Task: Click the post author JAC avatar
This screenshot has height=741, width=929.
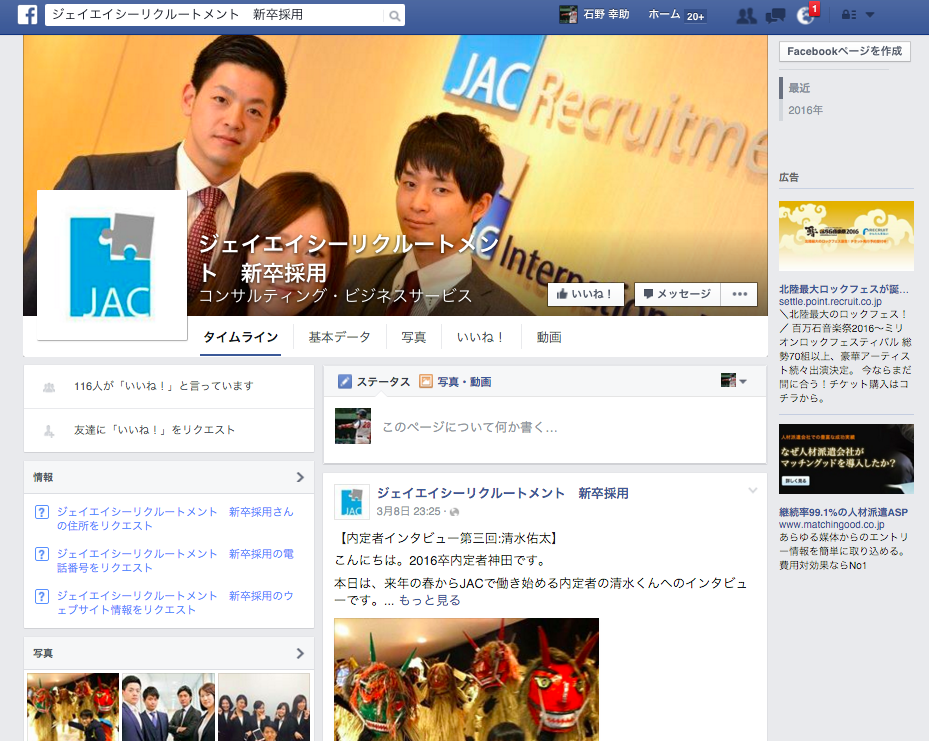Action: [x=353, y=502]
